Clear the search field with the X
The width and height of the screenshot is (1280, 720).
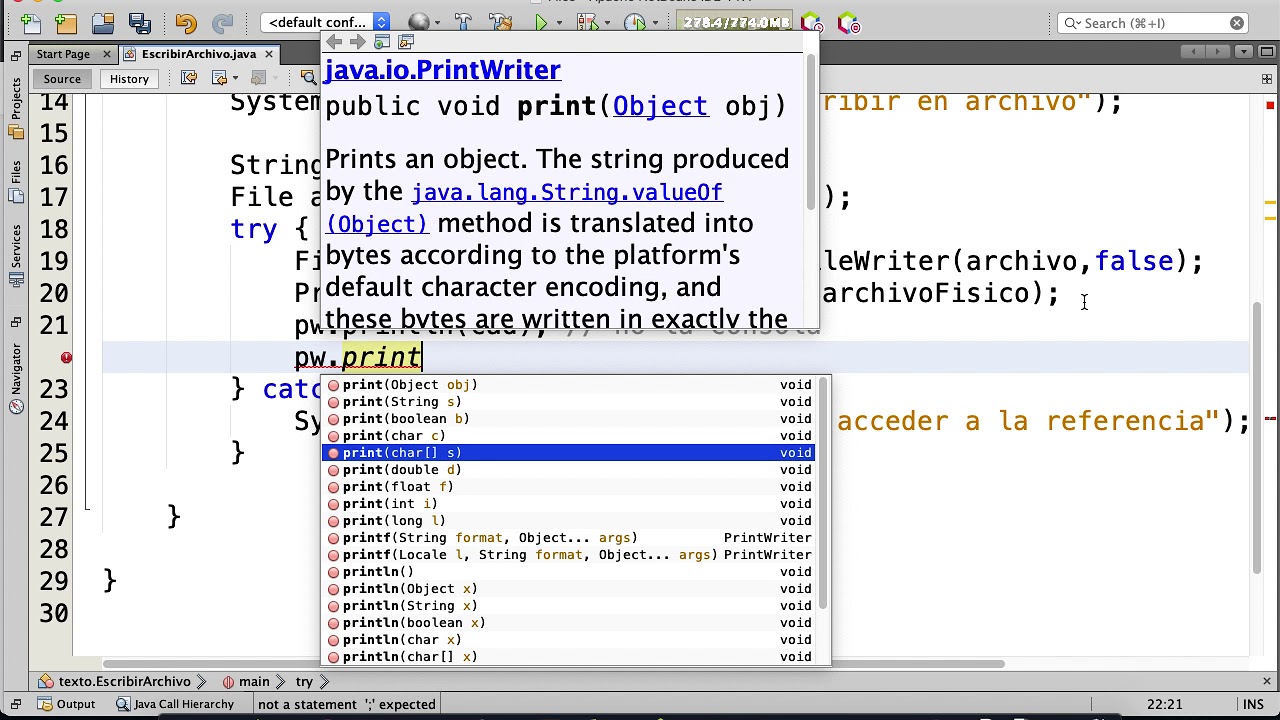coord(1237,23)
